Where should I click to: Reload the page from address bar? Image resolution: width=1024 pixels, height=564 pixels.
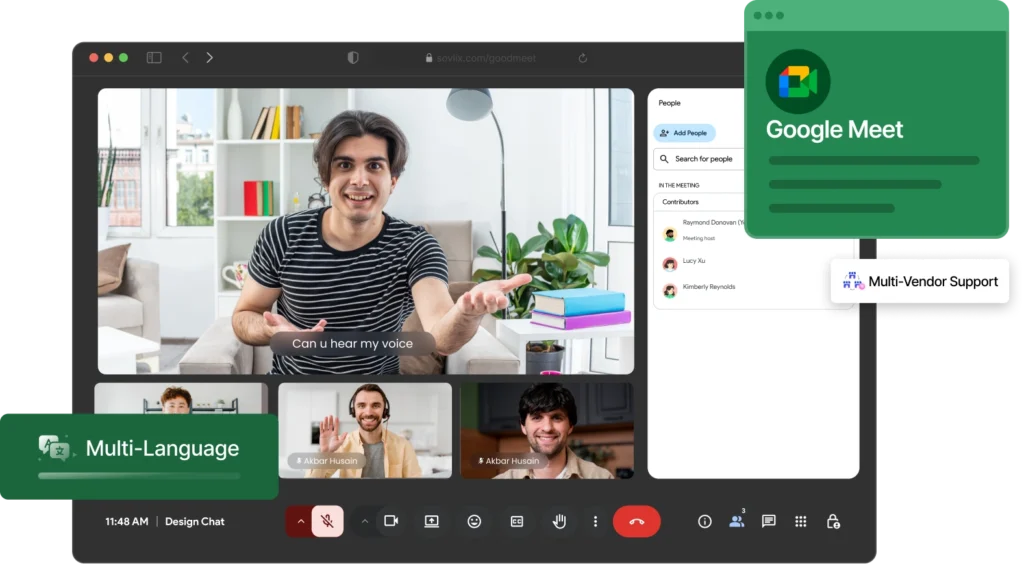point(583,58)
